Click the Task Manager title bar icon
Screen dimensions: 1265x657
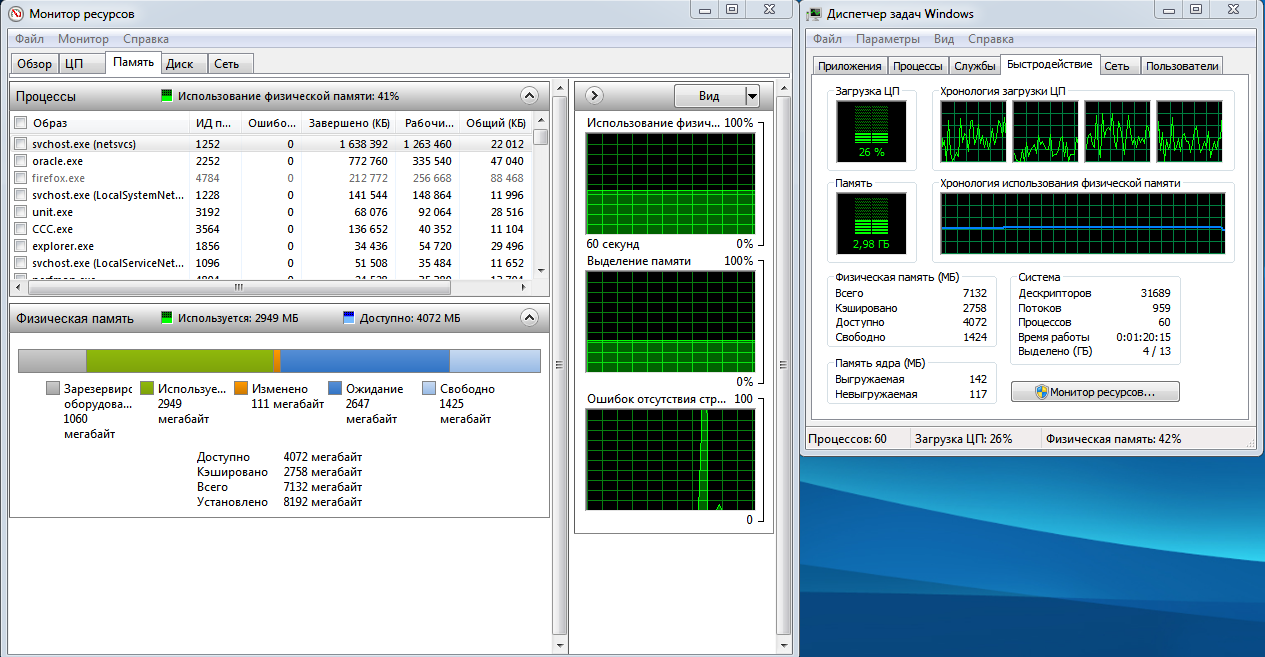pos(815,13)
